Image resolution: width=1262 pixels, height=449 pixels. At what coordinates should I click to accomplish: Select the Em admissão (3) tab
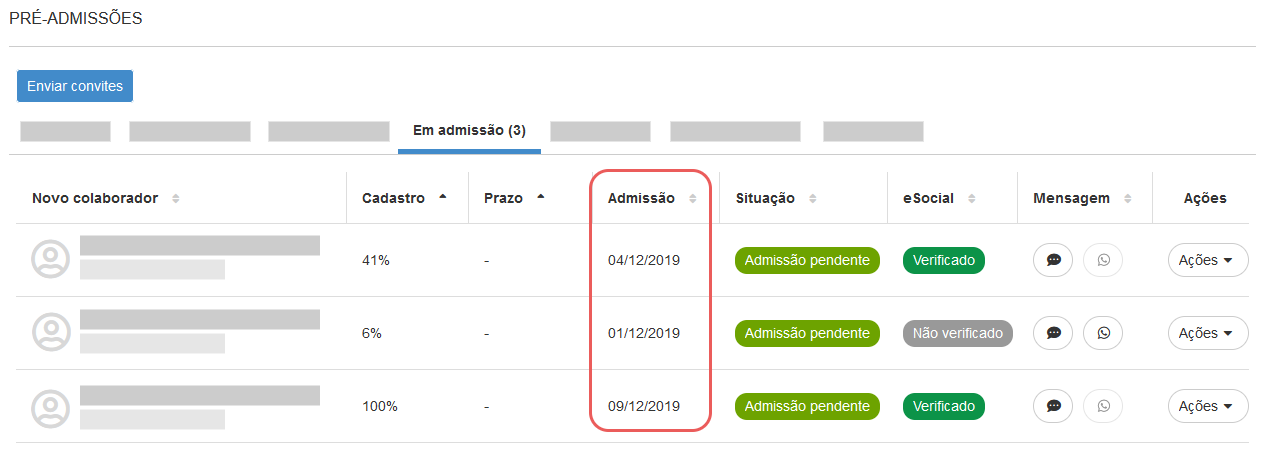[x=469, y=131]
